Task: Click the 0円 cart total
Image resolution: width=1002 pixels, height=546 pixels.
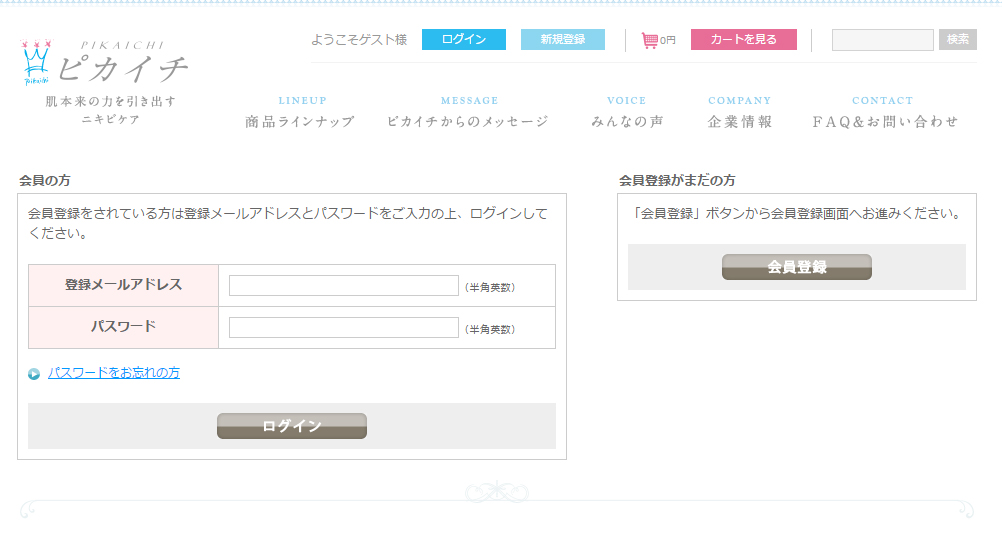Action: coord(668,40)
